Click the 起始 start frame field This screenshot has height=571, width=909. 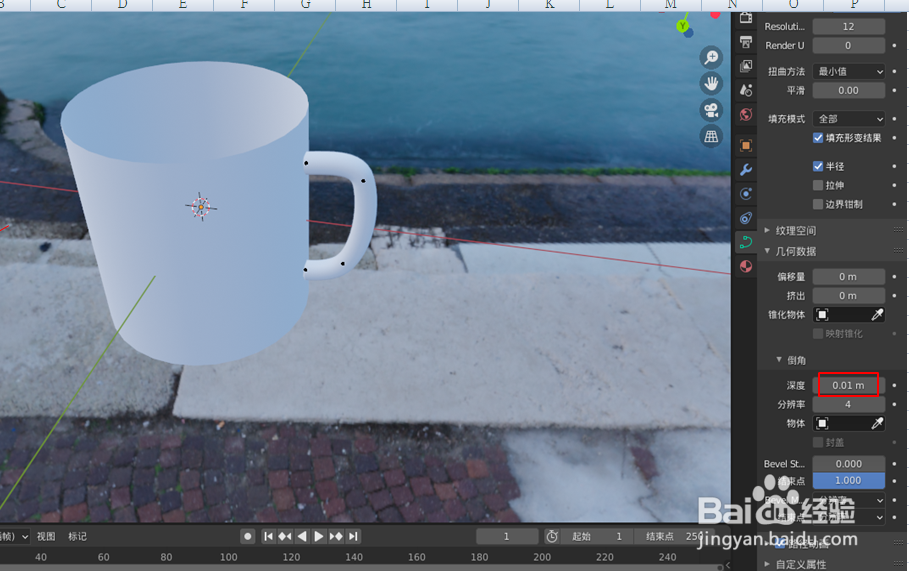[x=597, y=536]
